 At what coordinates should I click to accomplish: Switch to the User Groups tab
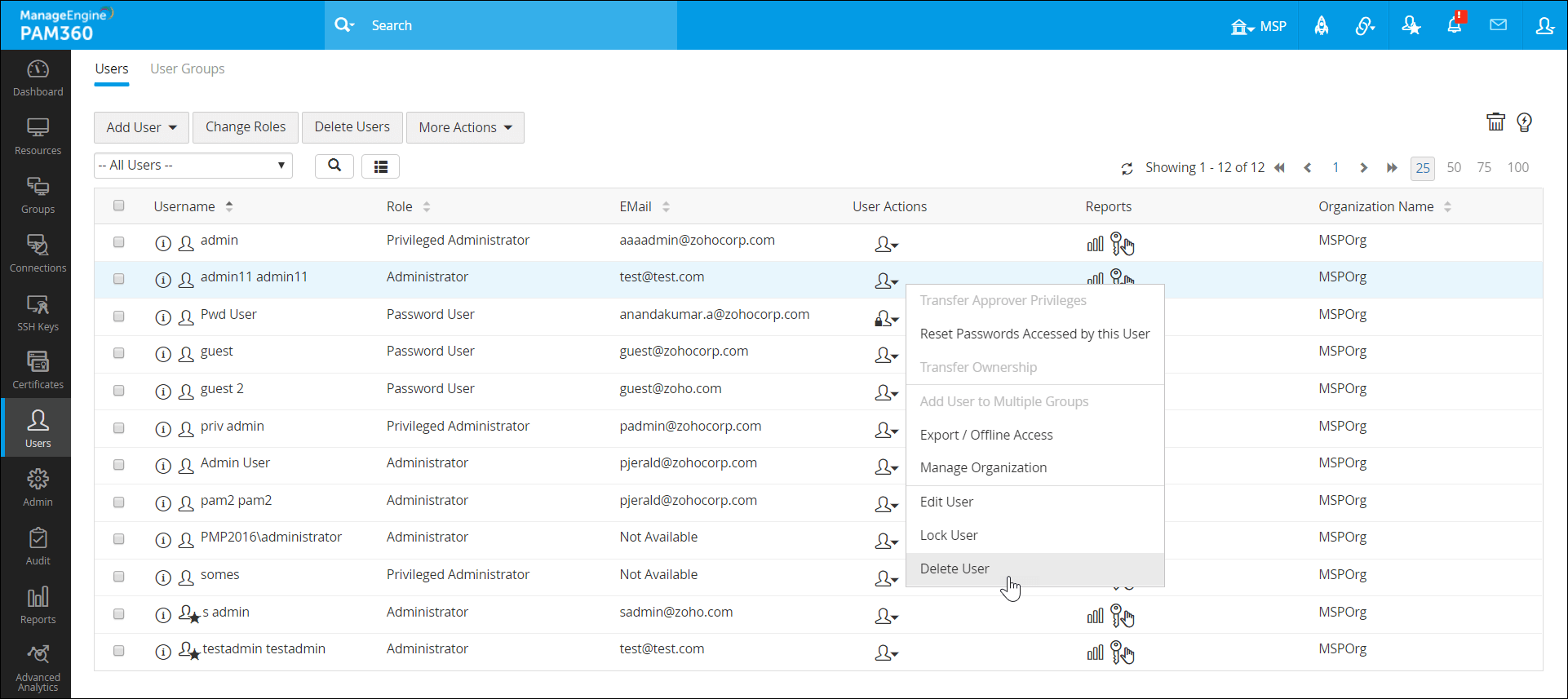[x=187, y=69]
